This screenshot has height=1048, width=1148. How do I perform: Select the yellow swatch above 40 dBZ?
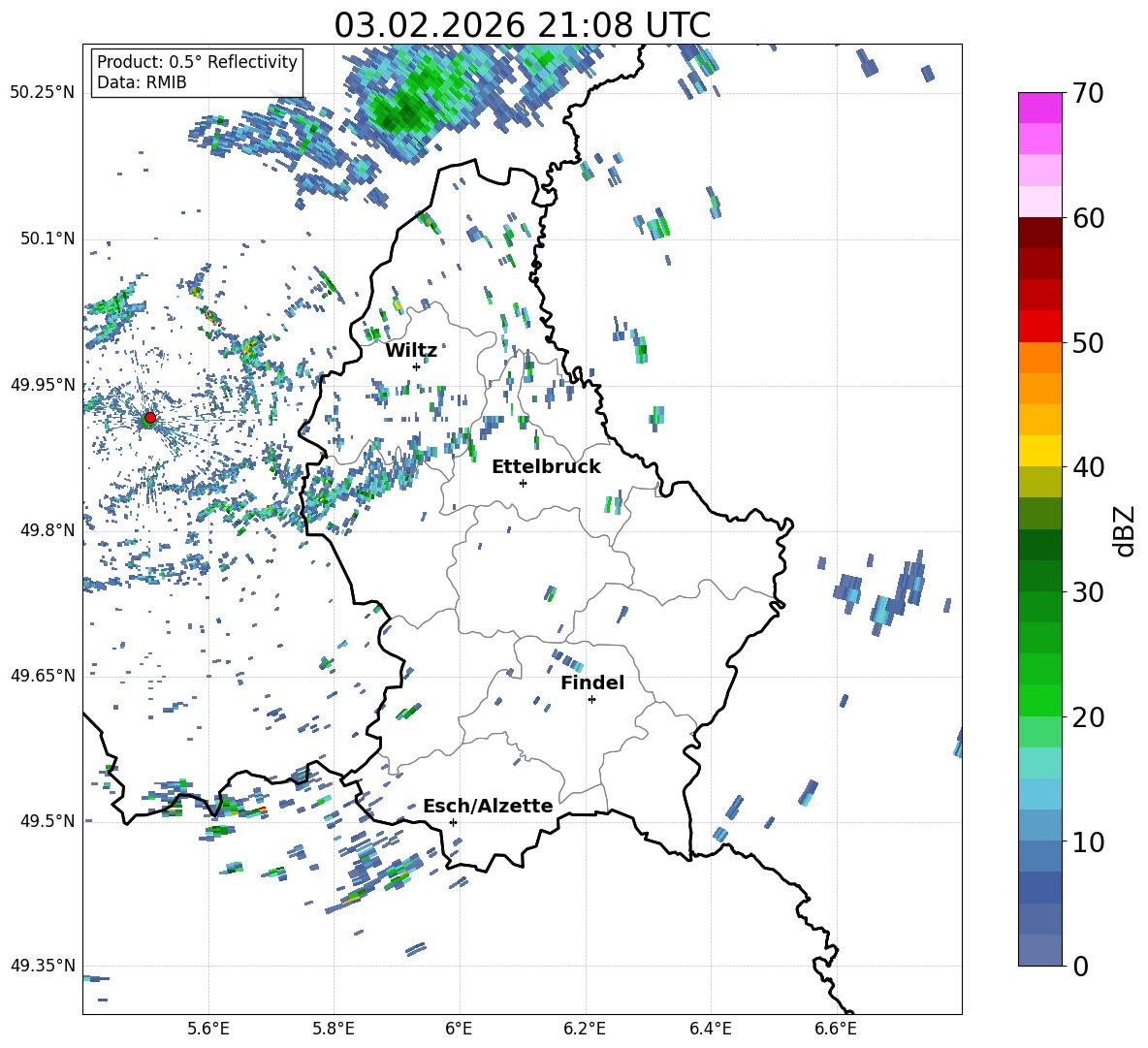click(x=1040, y=450)
